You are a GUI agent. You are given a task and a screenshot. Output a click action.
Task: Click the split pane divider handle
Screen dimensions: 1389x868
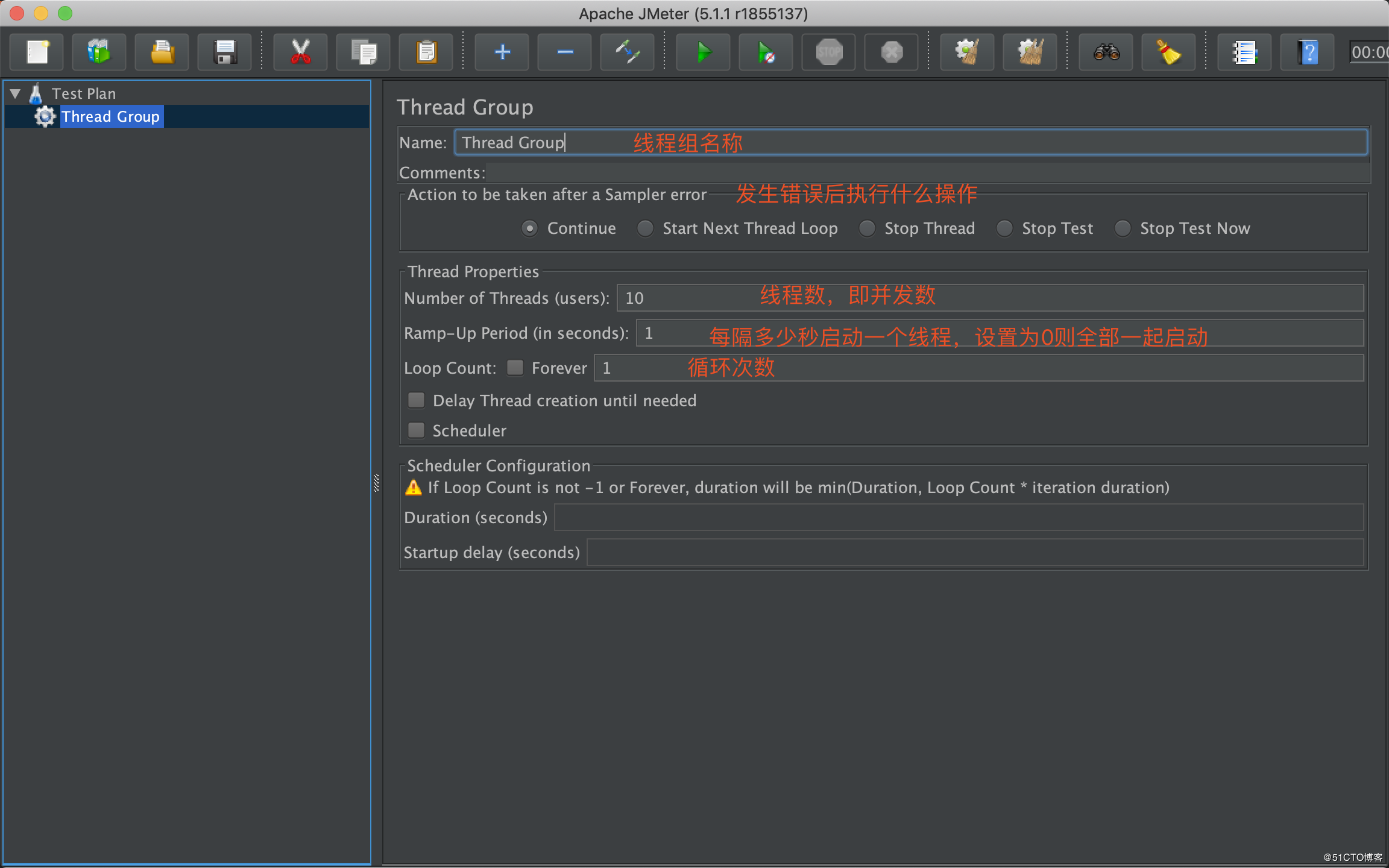[377, 483]
